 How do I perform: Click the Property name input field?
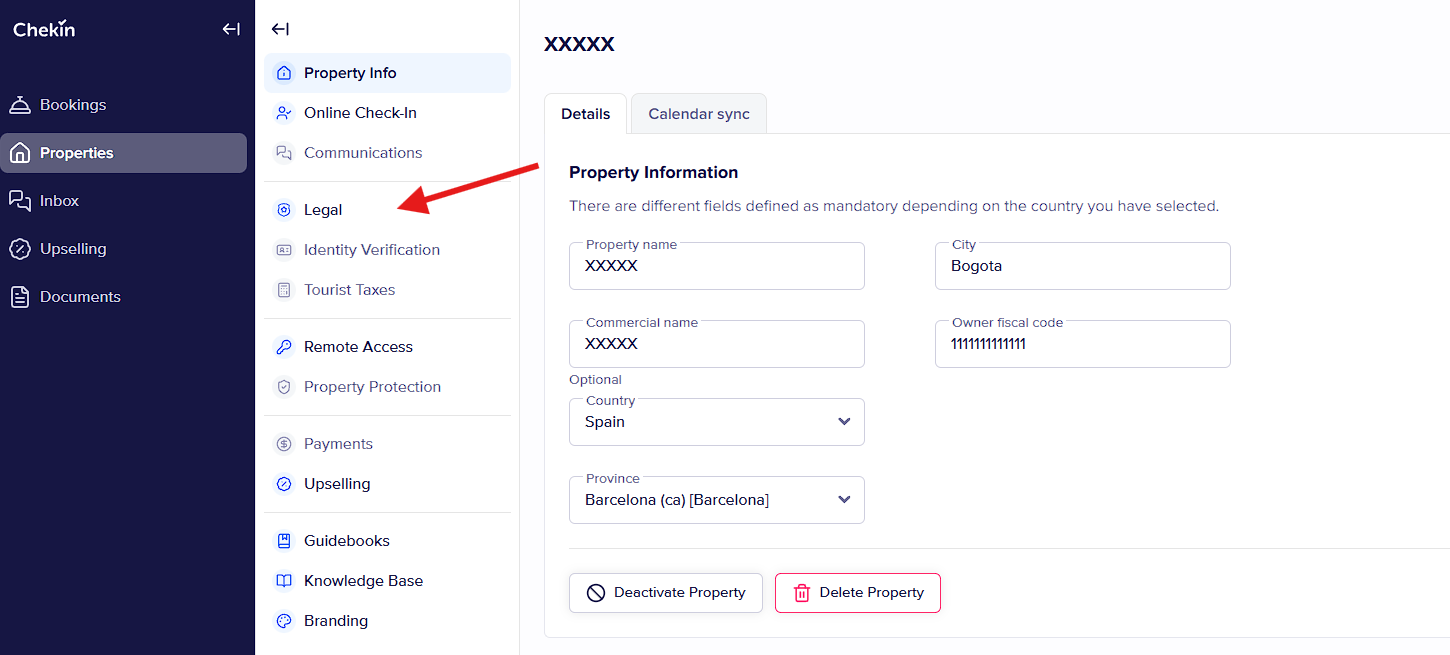click(x=716, y=267)
